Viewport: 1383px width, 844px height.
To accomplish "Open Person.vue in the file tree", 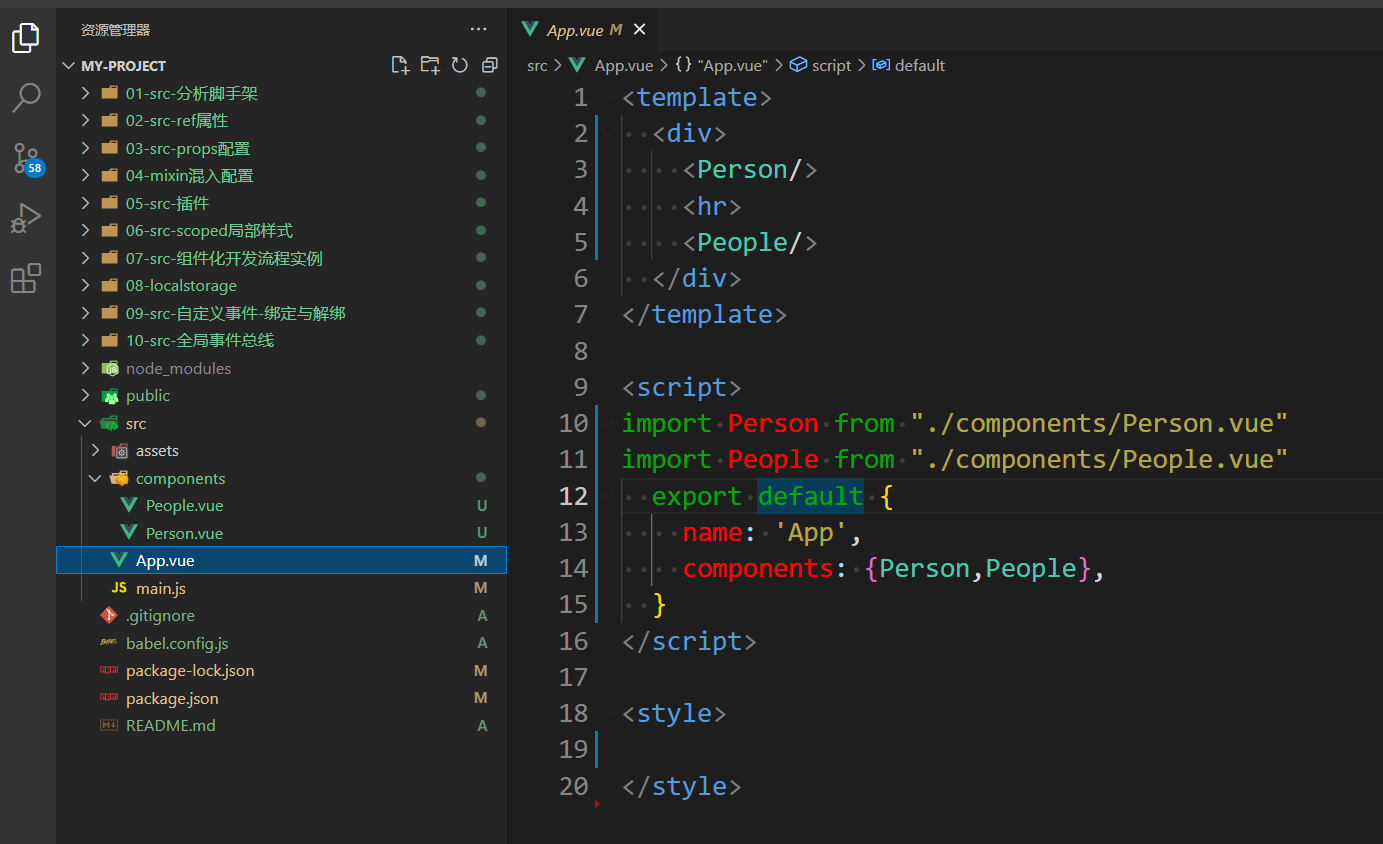I will point(282,533).
